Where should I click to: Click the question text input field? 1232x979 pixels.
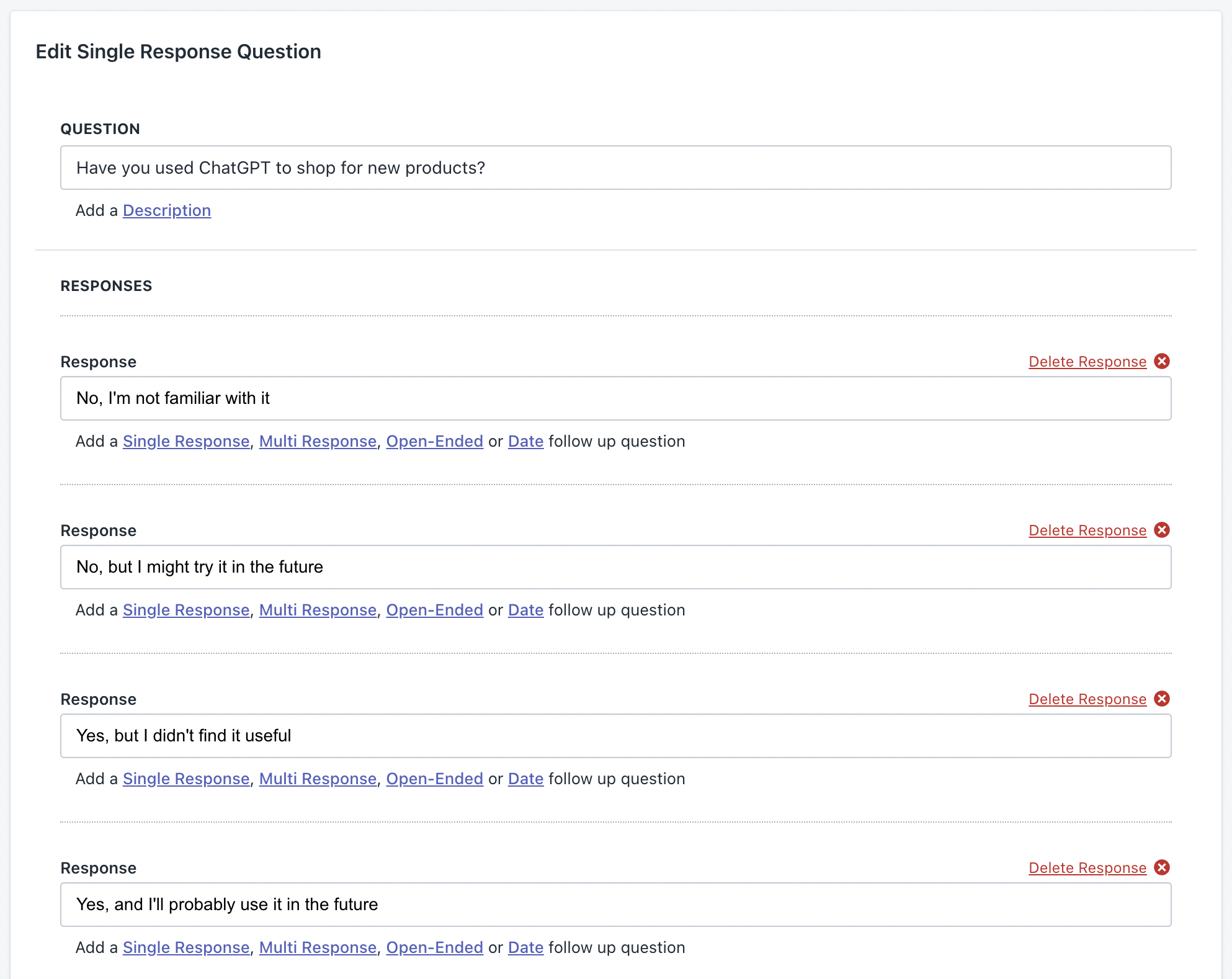tap(615, 168)
